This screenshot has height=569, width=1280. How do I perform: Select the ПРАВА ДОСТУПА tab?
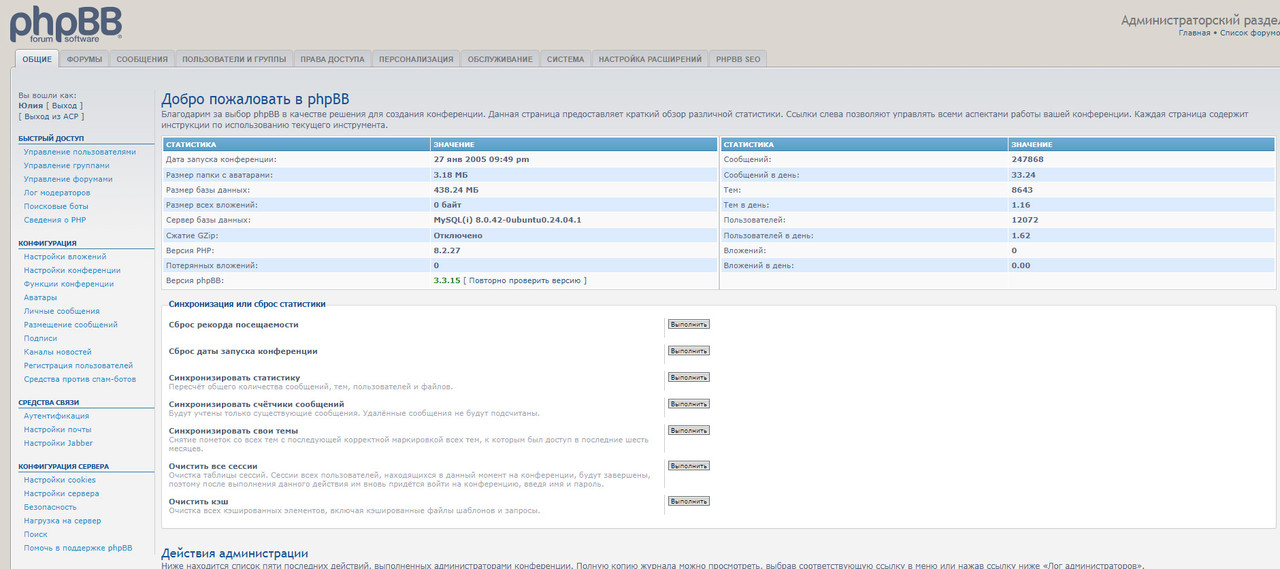(333, 59)
